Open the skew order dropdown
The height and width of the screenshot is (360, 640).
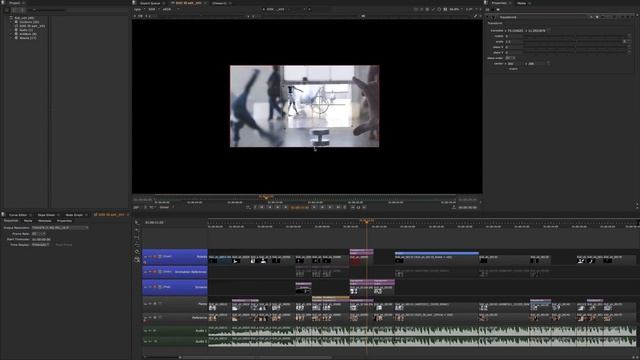509,58
